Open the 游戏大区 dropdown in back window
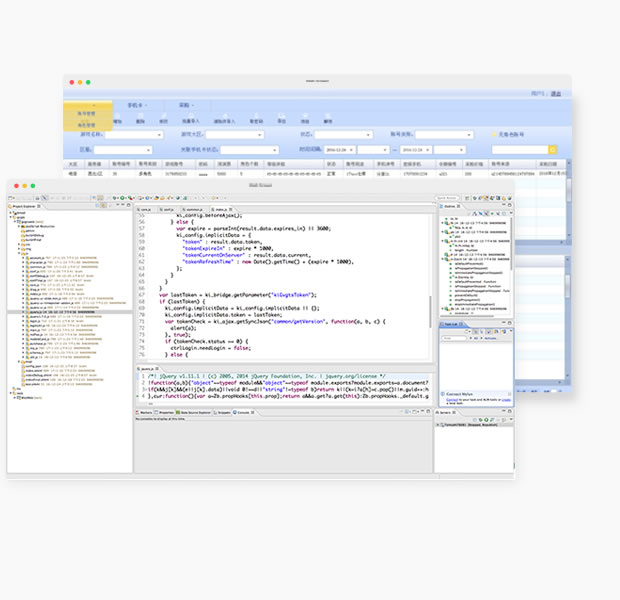Image resolution: width=620 pixels, height=600 pixels. pos(234,135)
